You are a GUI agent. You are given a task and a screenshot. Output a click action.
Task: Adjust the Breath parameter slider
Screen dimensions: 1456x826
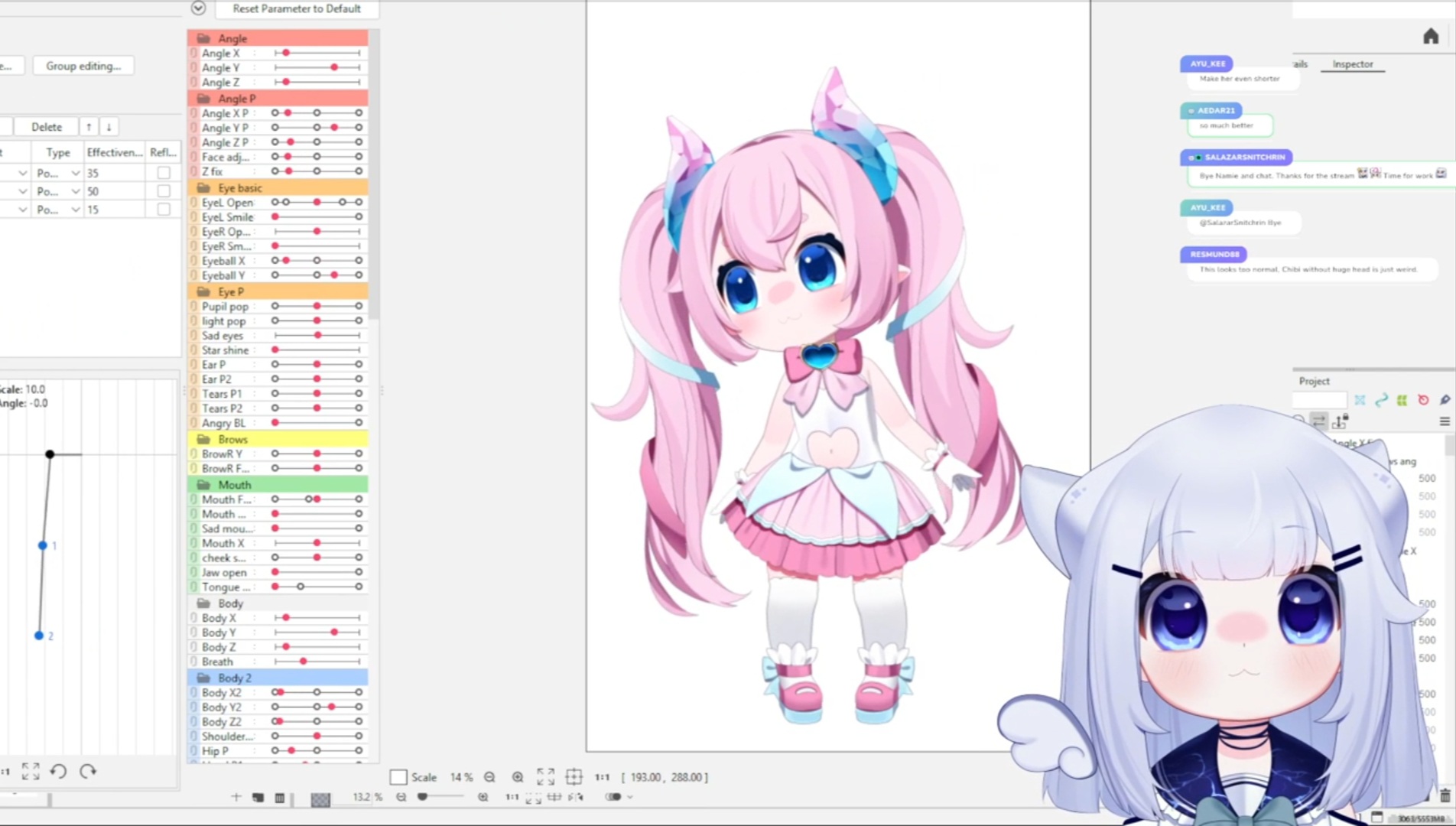317,662
